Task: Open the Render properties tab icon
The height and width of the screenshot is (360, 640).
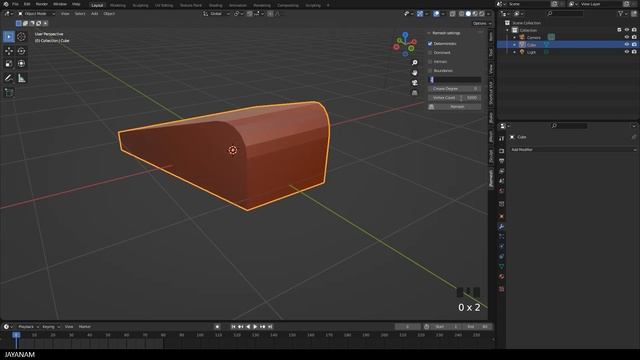Action: click(501, 151)
